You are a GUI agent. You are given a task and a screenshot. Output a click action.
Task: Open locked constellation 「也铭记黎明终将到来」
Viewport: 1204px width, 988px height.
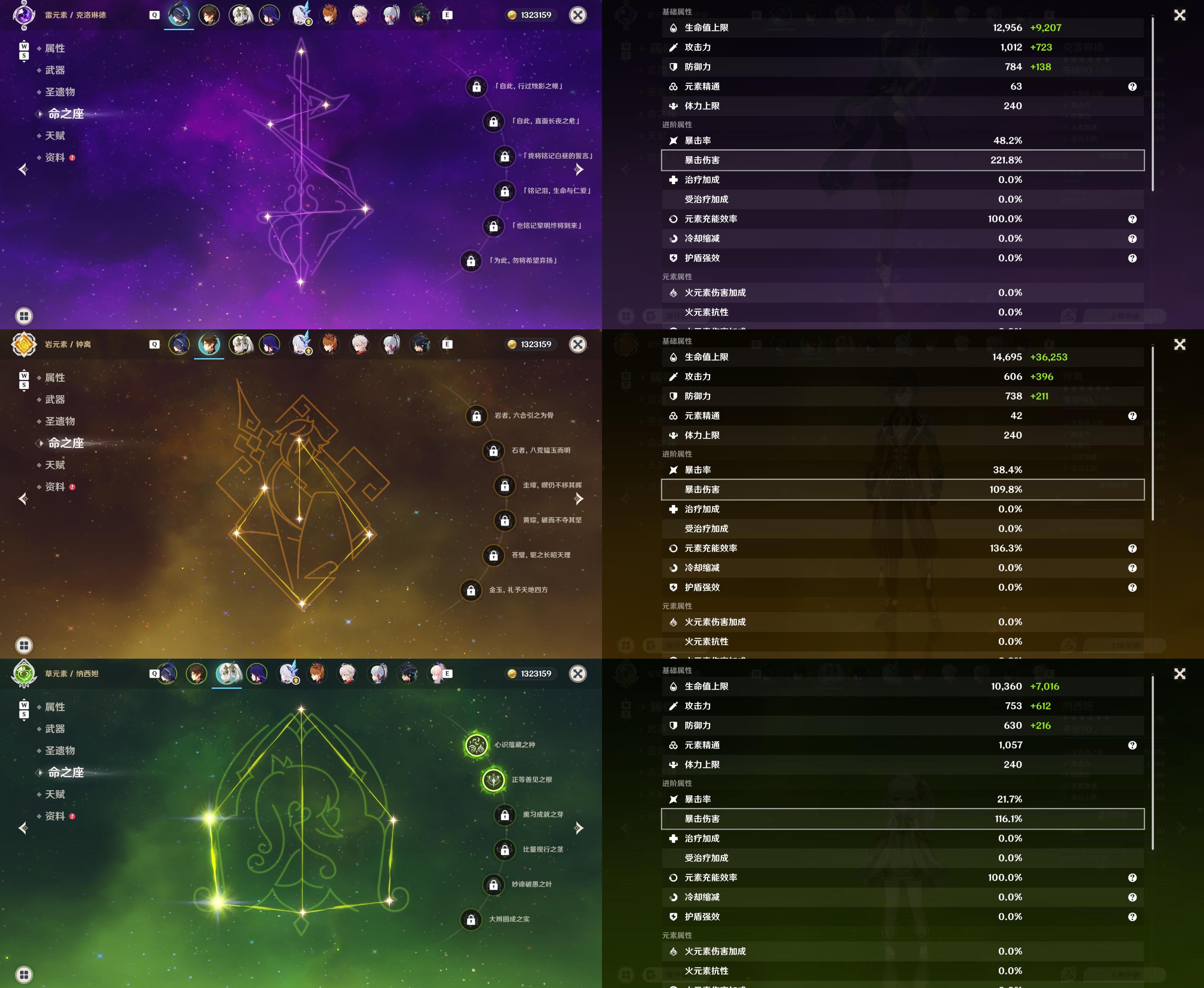(x=493, y=226)
